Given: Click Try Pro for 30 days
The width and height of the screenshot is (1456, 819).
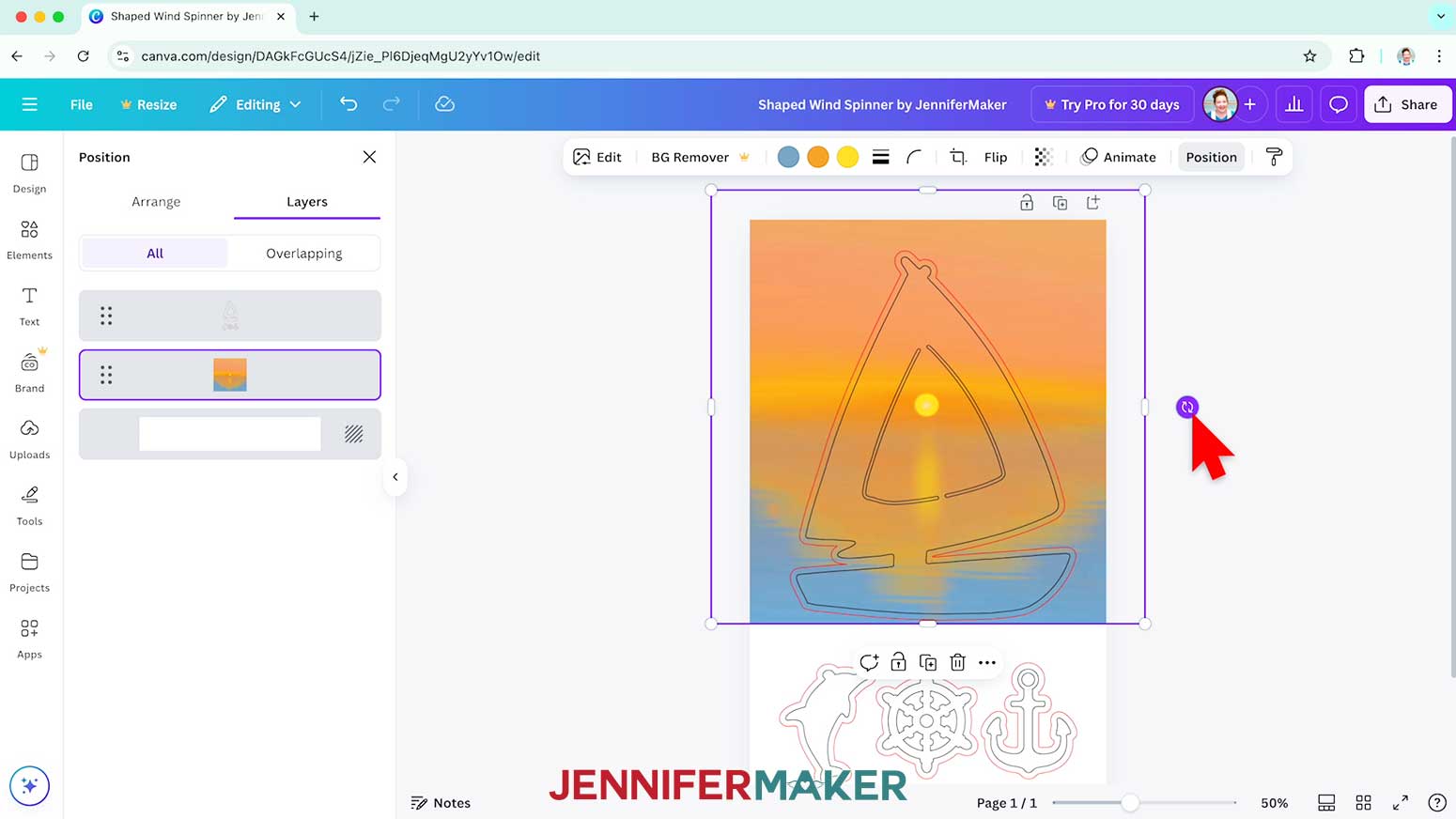Looking at the screenshot, I should [x=1112, y=104].
